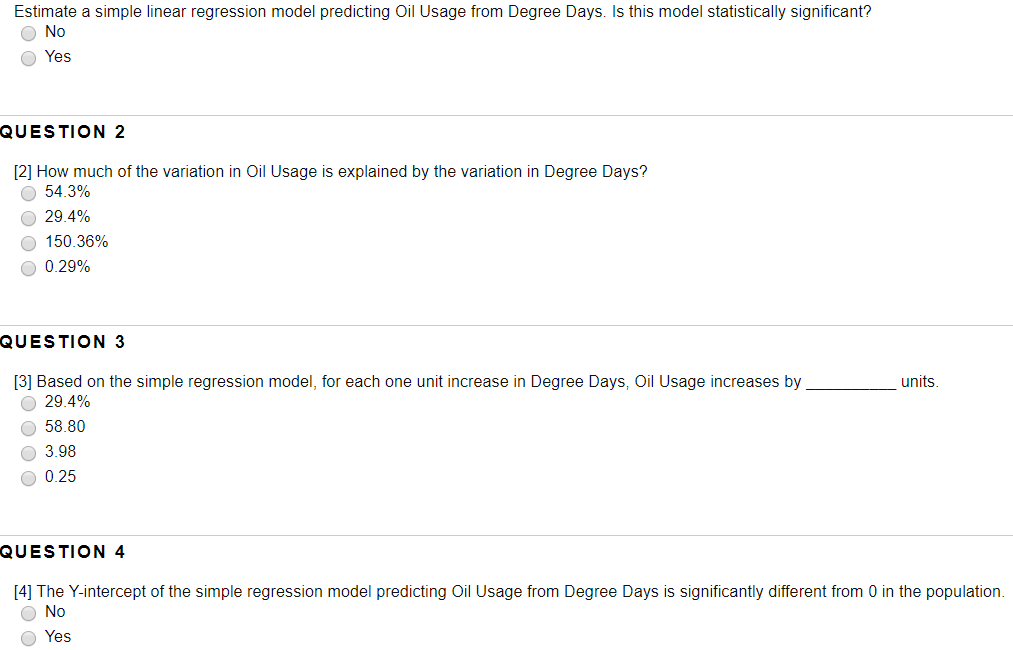Click the QUESTION 4 heading
This screenshot has width=1013, height=650.
(x=63, y=551)
